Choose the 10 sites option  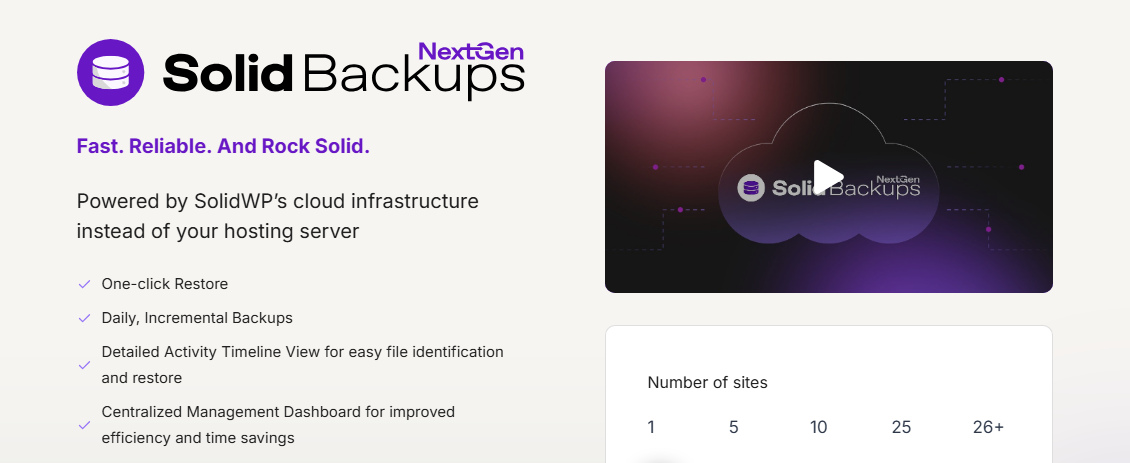click(818, 427)
